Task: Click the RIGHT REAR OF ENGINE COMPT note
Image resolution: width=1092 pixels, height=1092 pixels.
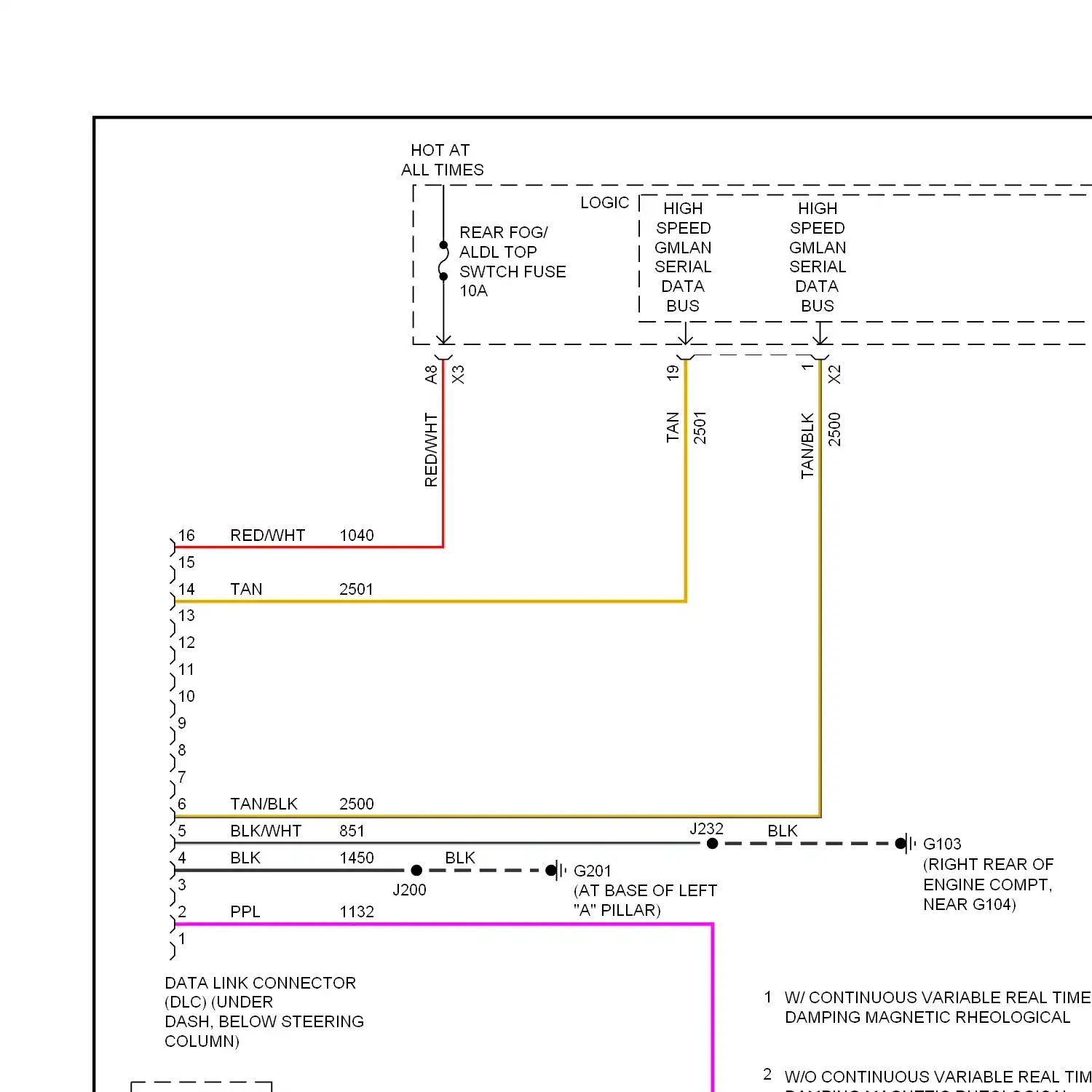Action: [x=988, y=885]
